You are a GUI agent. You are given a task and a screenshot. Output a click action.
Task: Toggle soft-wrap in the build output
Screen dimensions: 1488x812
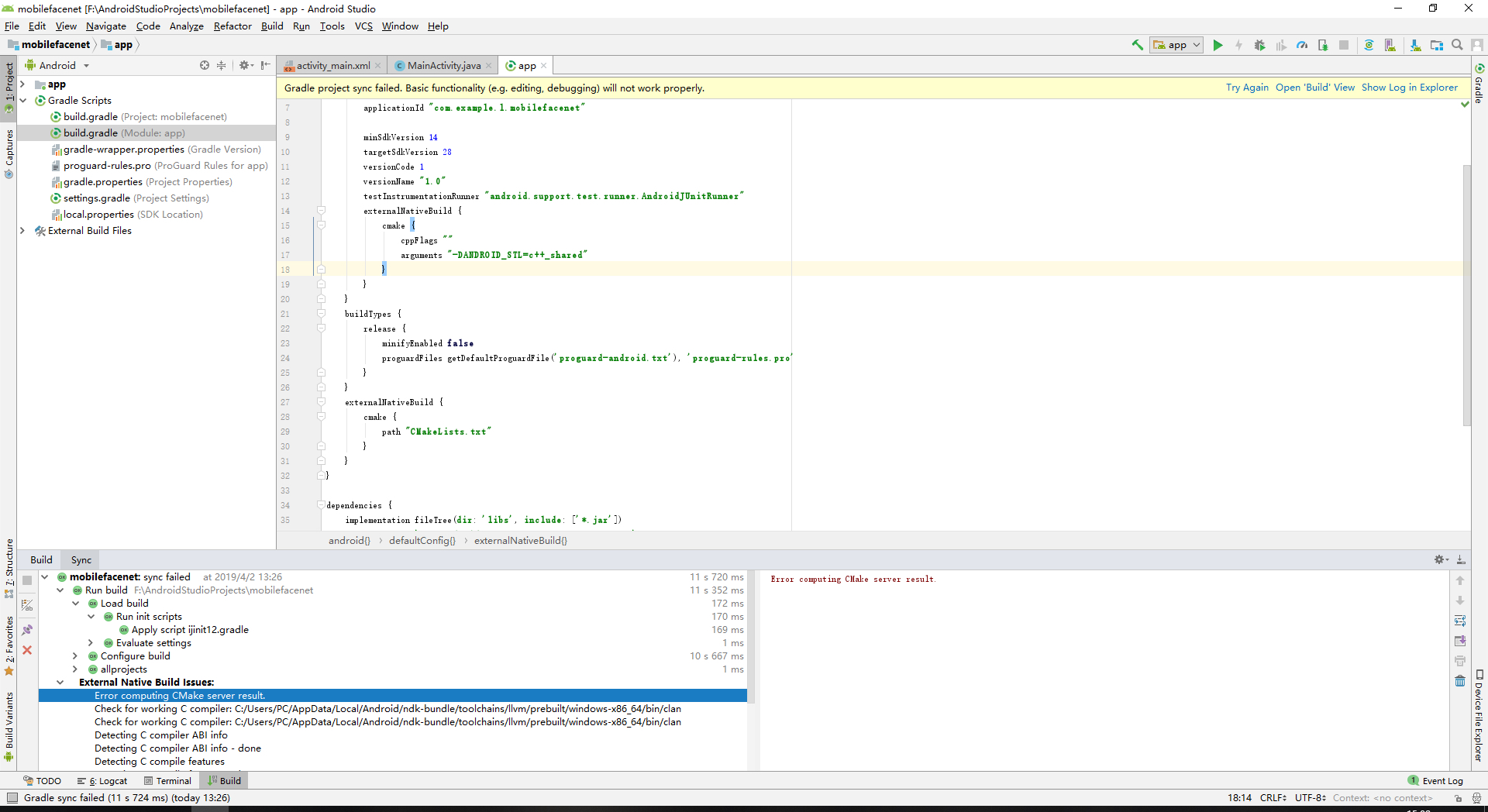[x=1460, y=621]
